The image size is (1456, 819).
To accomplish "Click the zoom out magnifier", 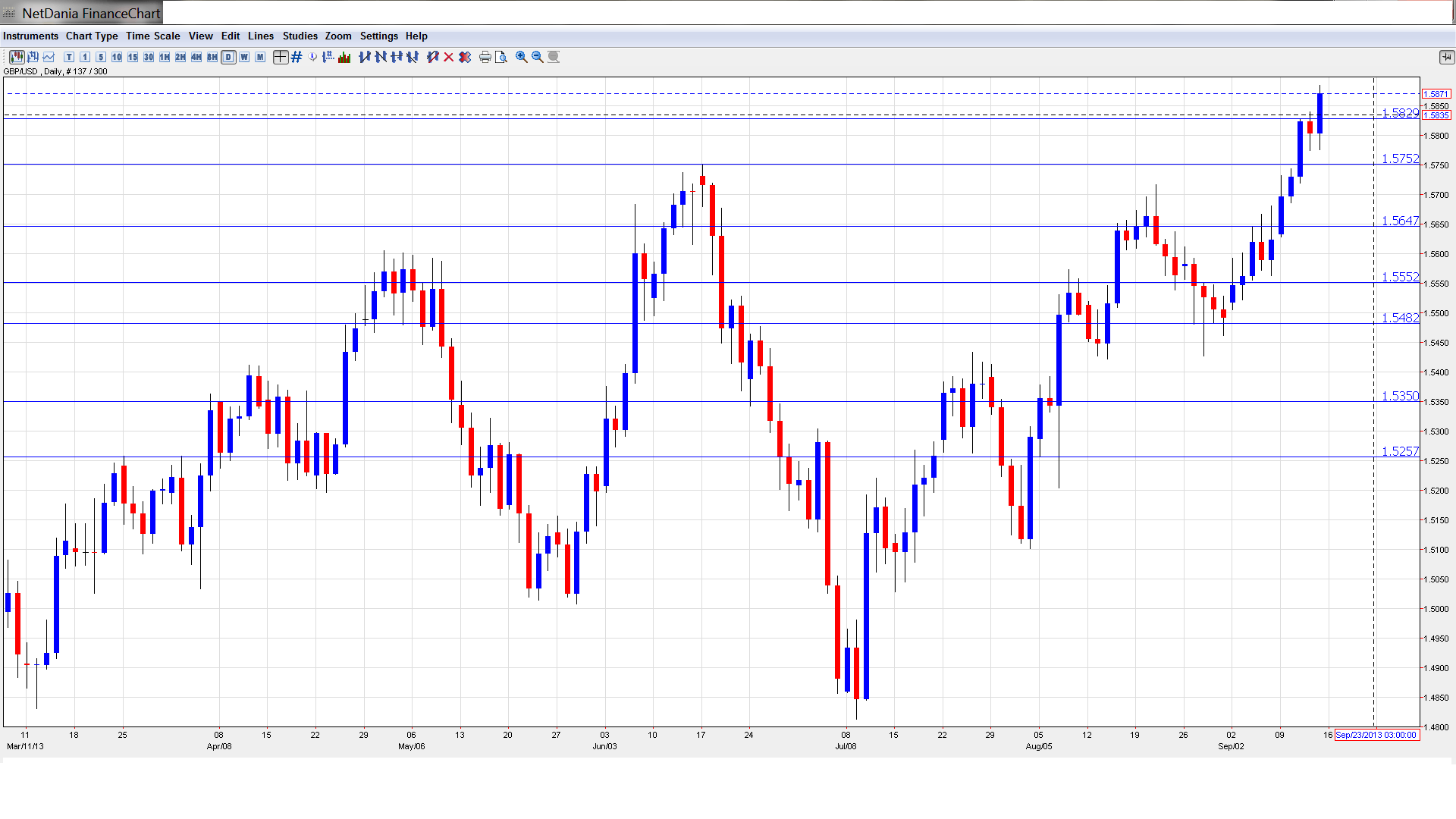I will pyautogui.click(x=537, y=57).
